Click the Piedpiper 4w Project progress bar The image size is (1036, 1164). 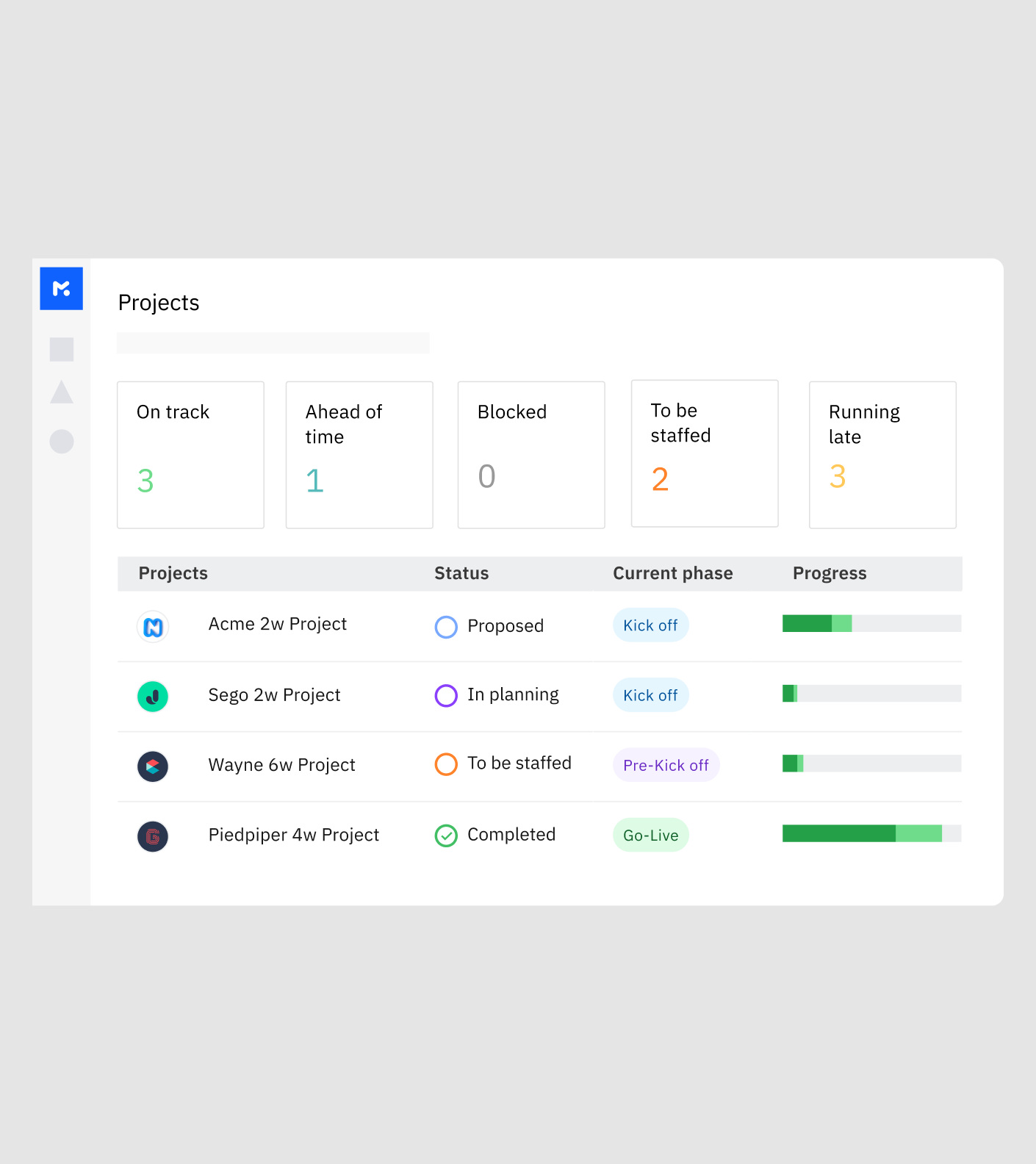click(871, 833)
